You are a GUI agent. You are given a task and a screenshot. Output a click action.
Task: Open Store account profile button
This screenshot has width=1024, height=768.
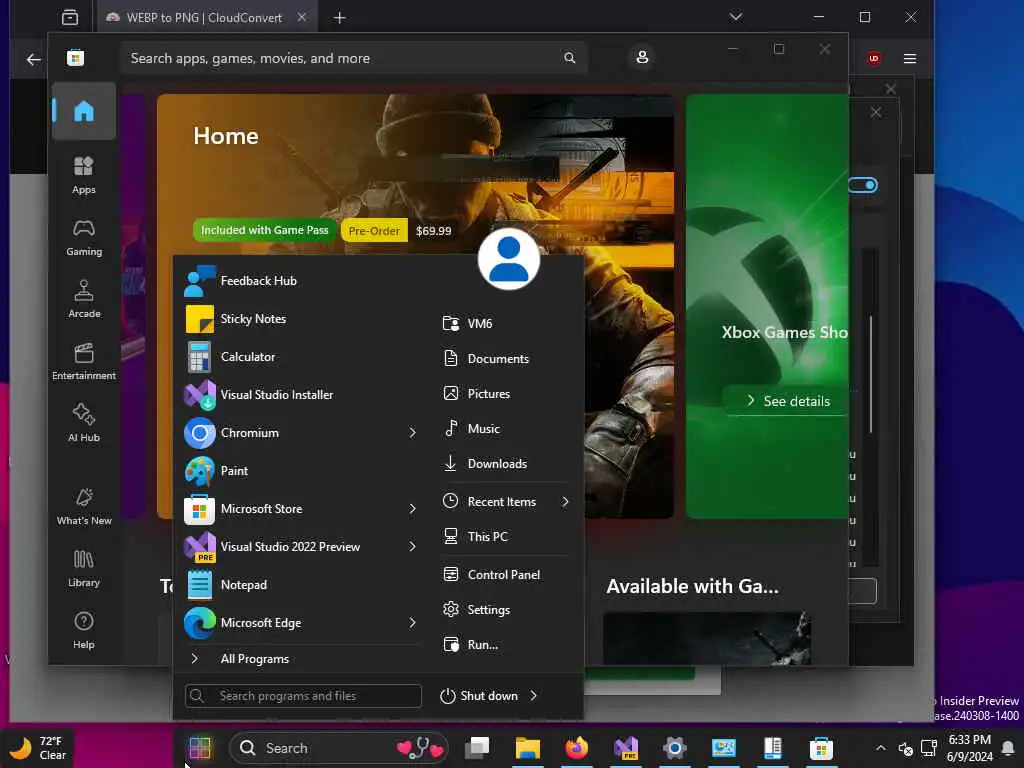[x=643, y=57]
